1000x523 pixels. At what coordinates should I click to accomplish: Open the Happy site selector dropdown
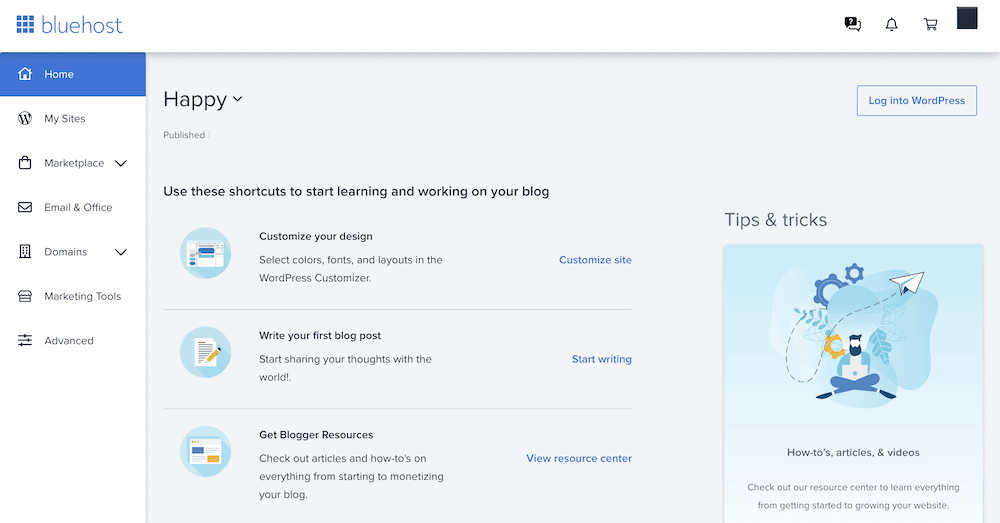[203, 99]
